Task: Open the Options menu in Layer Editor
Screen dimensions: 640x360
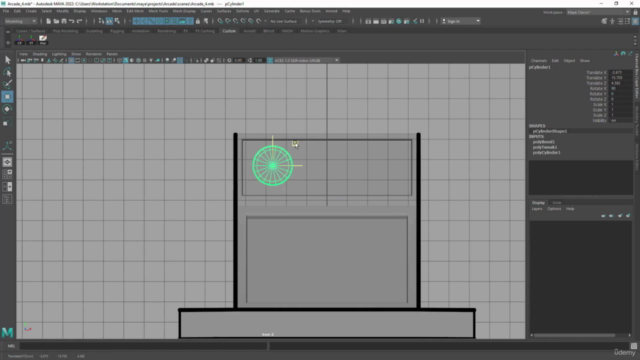Action: [x=554, y=209]
